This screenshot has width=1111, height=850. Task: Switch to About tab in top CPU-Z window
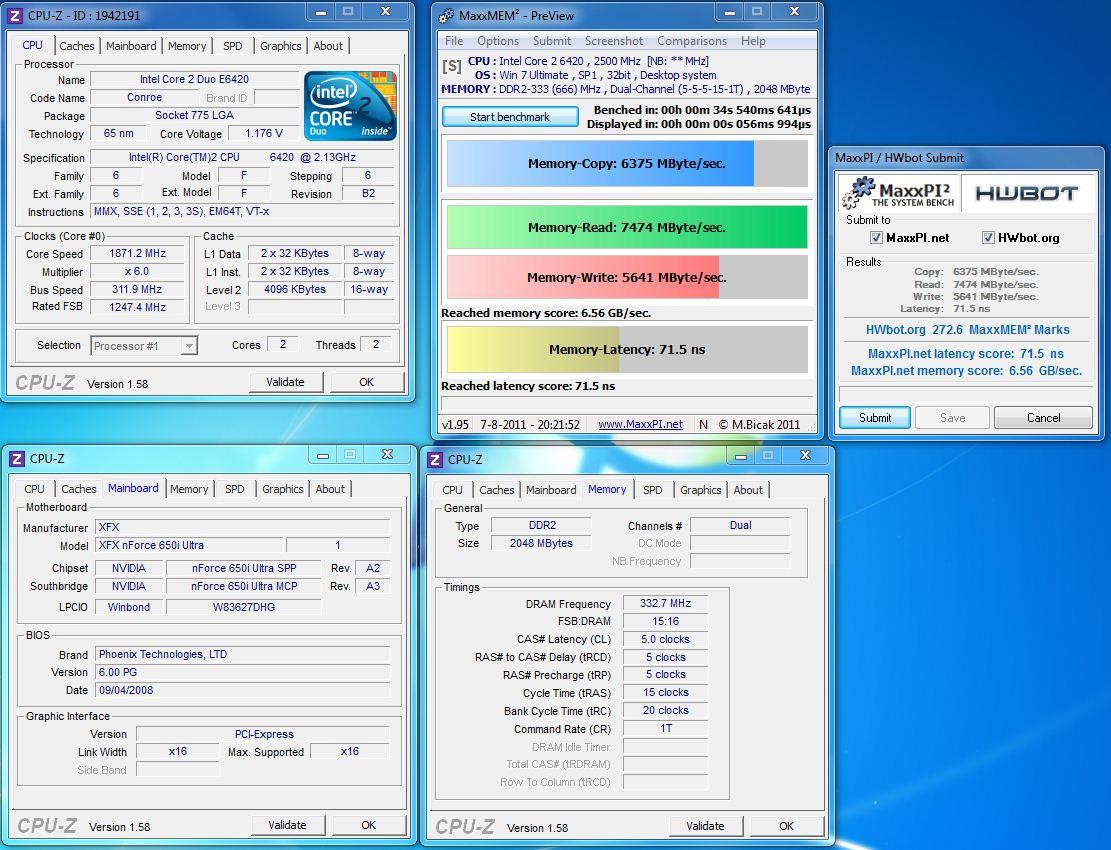point(328,46)
